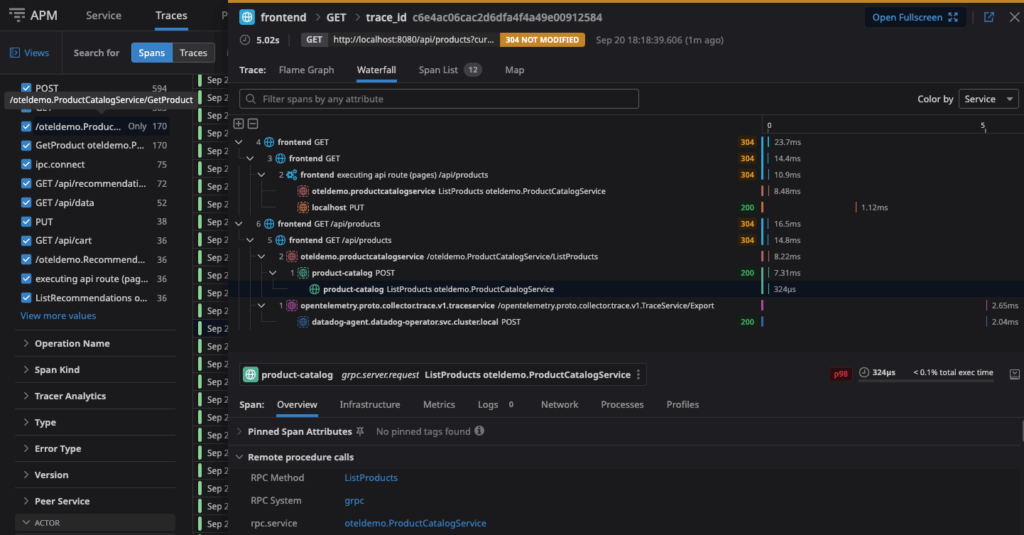Click the Open Fullscreen button
This screenshot has width=1024, height=535.
[914, 18]
